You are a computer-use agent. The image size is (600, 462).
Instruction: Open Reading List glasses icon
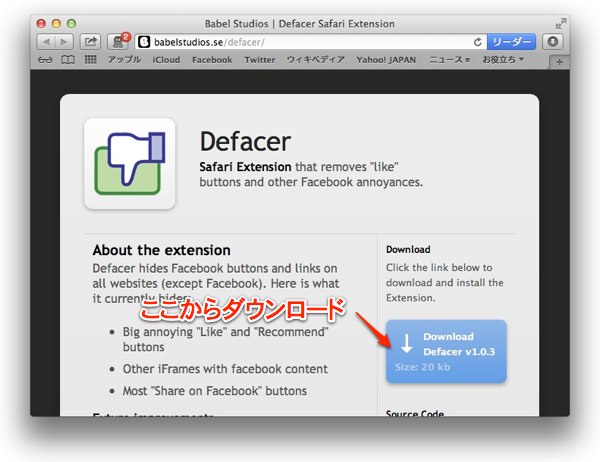point(45,60)
